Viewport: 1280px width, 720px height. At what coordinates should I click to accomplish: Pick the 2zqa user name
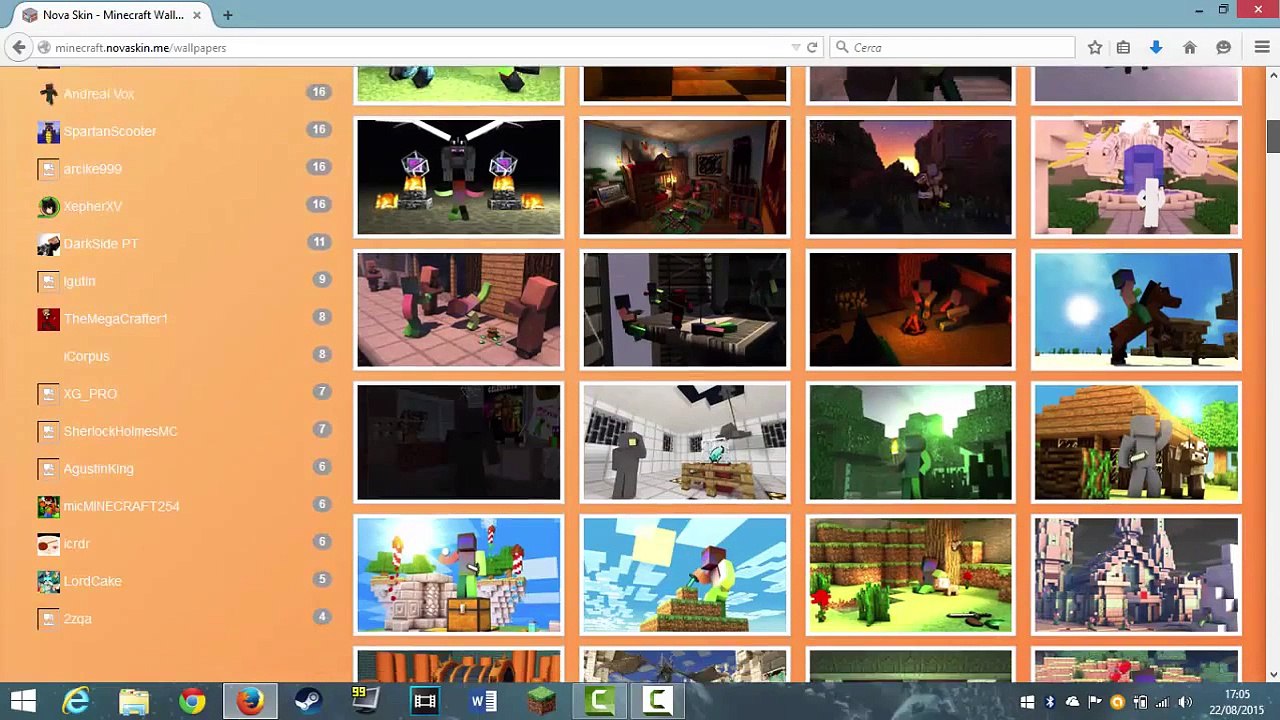pyautogui.click(x=77, y=619)
